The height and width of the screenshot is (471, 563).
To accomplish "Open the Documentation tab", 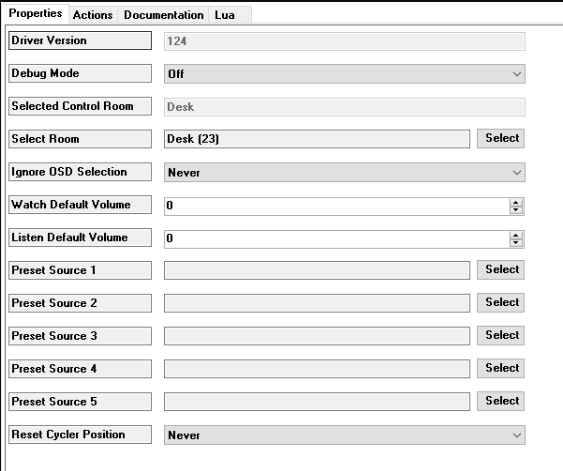I will click(163, 15).
